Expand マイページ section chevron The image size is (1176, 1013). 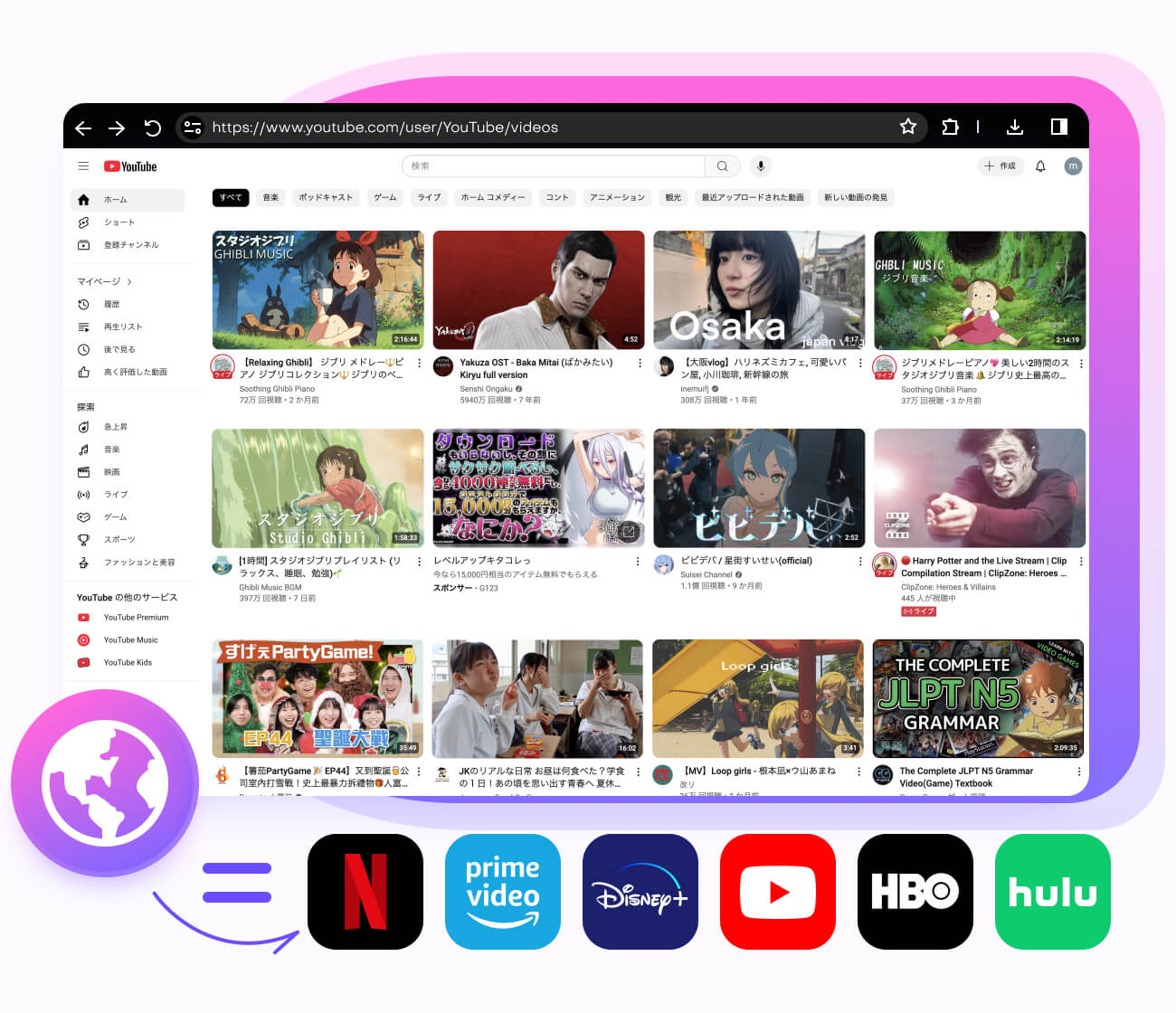coord(129,281)
